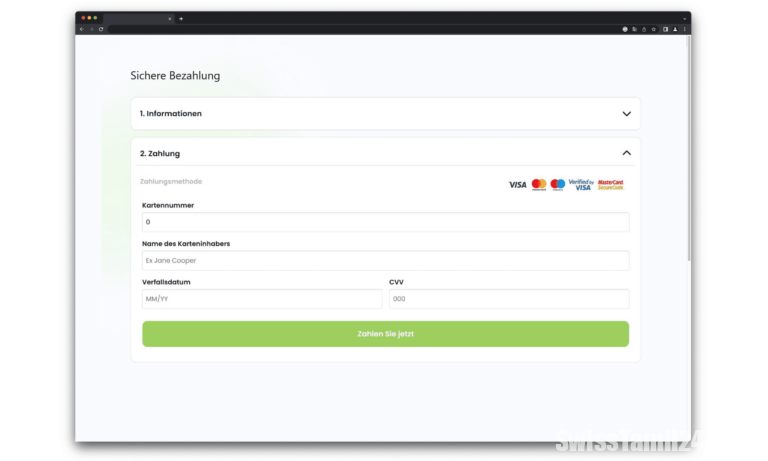This screenshot has height=461, width=768.
Task: Expand the 1. Informationen section chevron
Action: coord(626,114)
